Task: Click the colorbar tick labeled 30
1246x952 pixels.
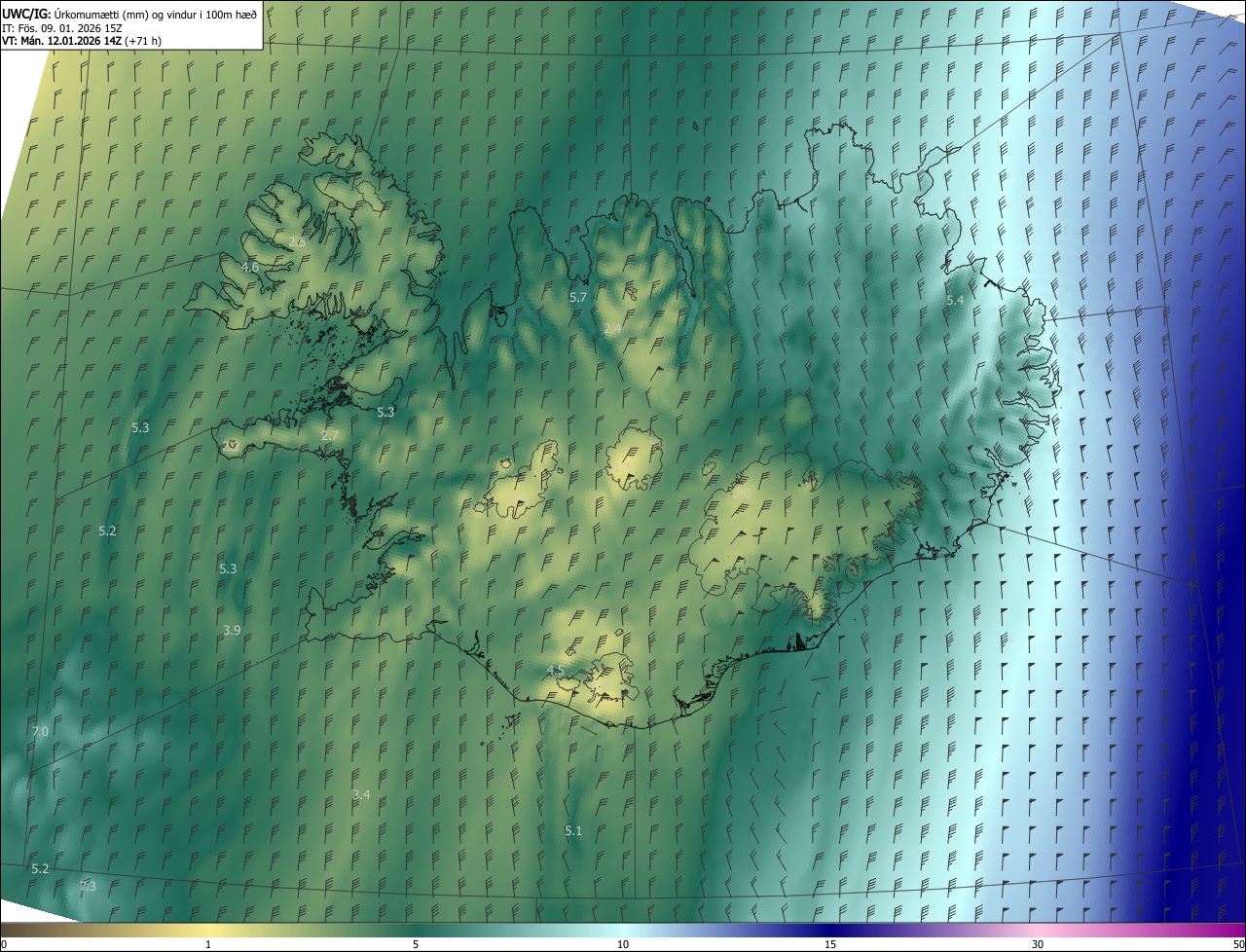Action: 1038,944
